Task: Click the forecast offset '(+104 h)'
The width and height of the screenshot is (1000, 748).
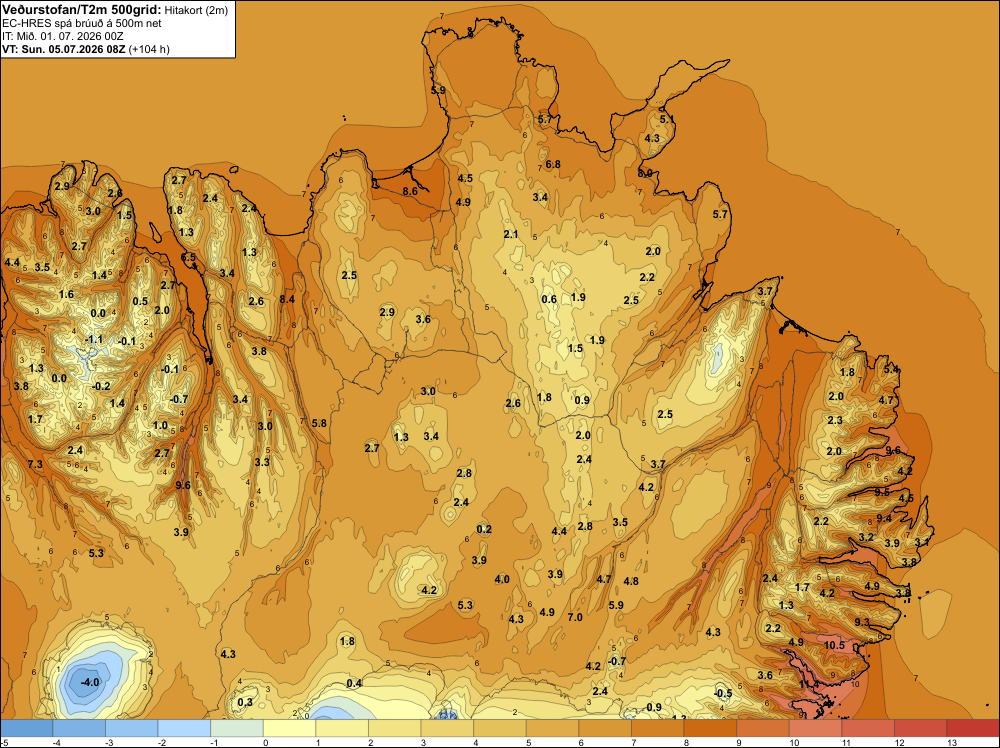Action: (149, 49)
